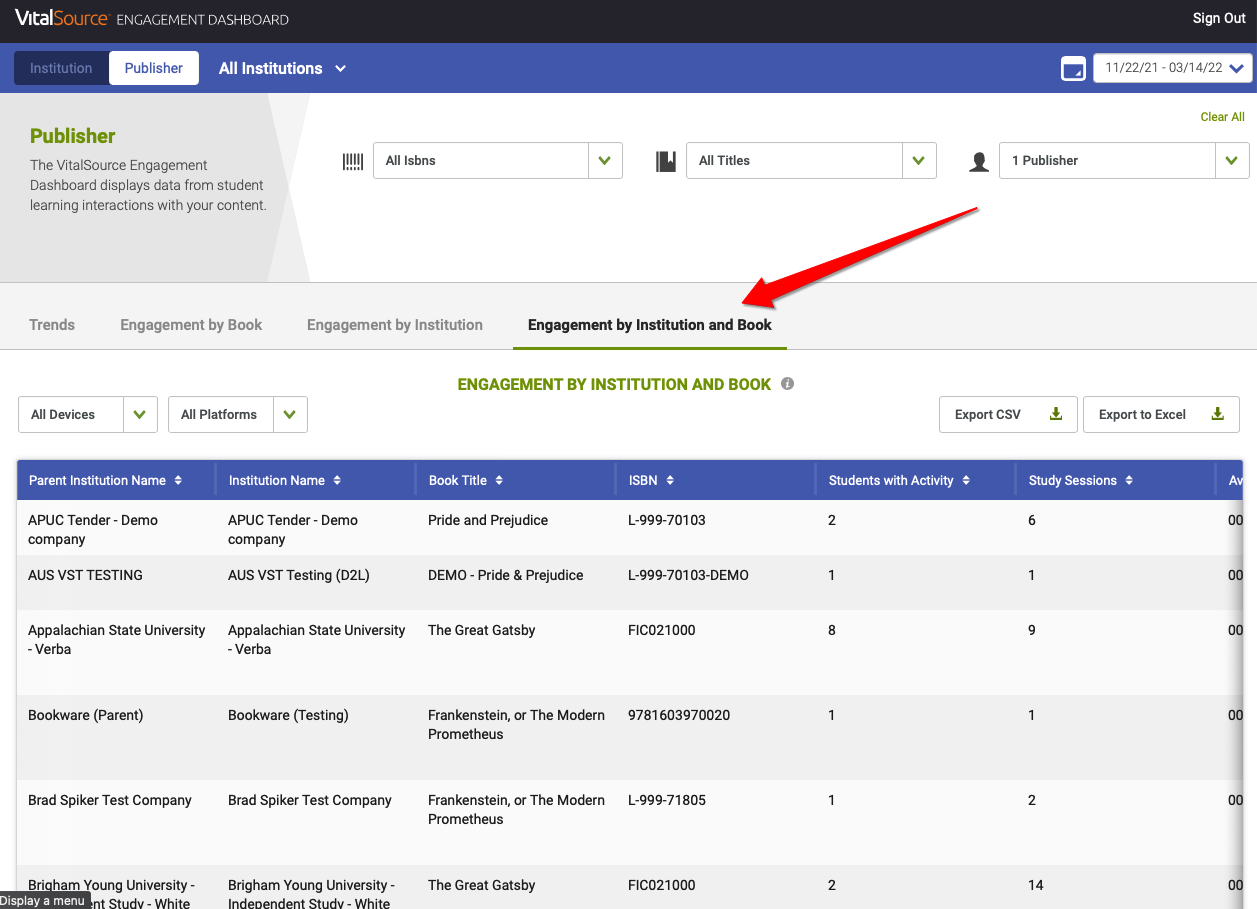1257x909 pixels.
Task: Open the All Titles dropdown
Action: [811, 160]
